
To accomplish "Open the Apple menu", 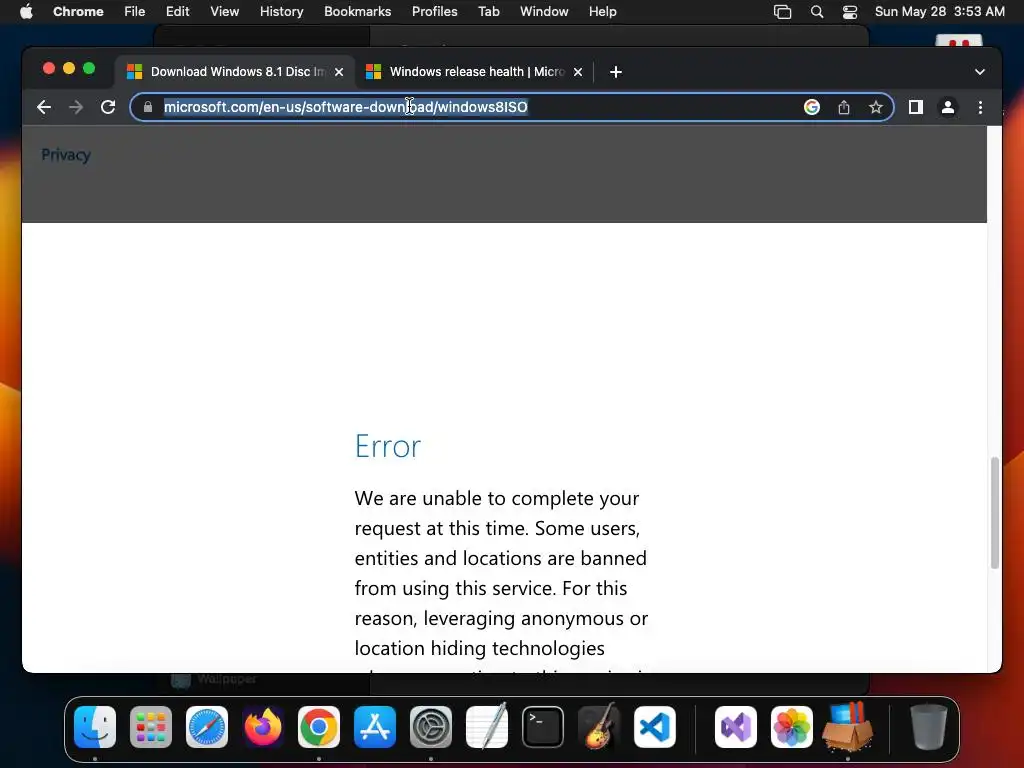I will 26,12.
